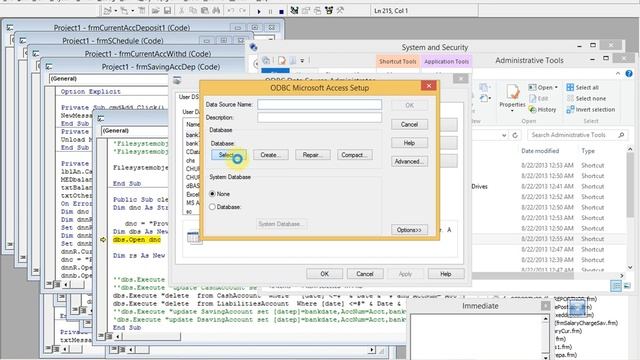Viewport: 640px width, 360px height.
Task: Click the Add Standard EXE Project toolbar icon
Action: point(108,11)
